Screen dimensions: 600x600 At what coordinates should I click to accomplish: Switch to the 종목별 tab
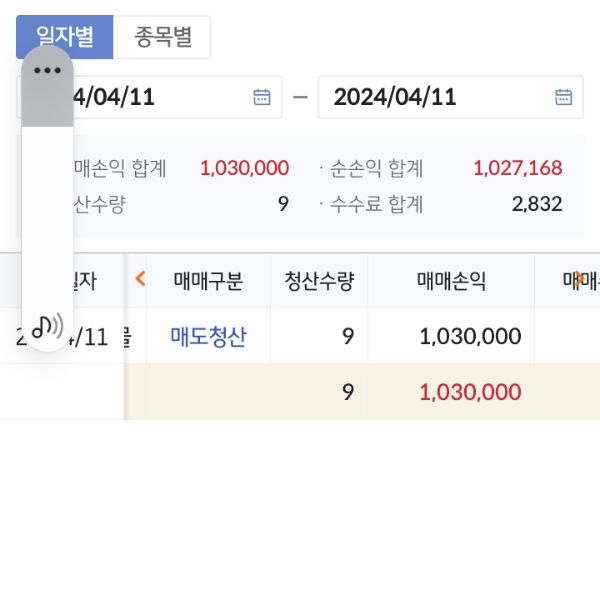coord(162,37)
